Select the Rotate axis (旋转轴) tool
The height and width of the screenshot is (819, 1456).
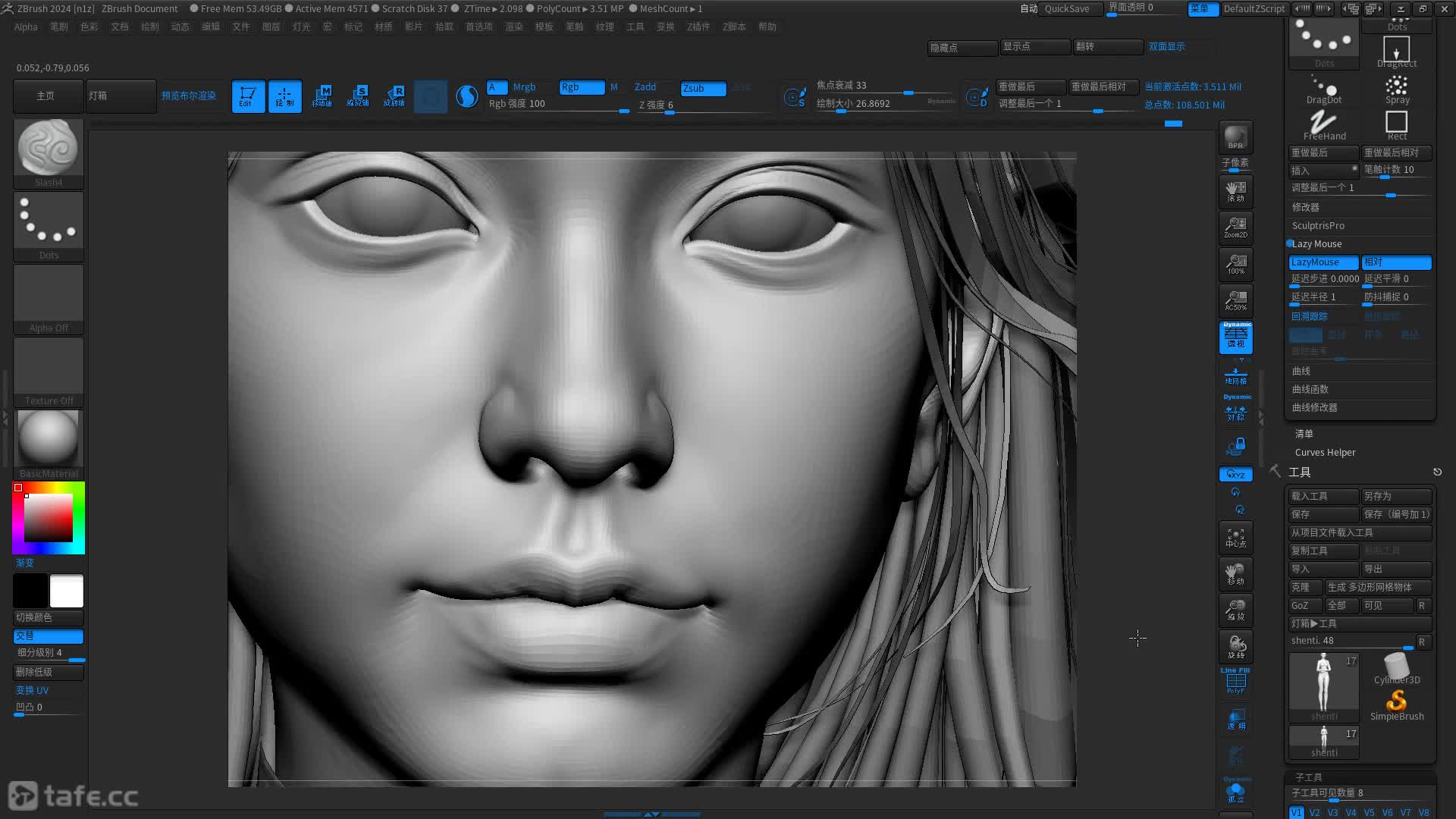tap(394, 96)
